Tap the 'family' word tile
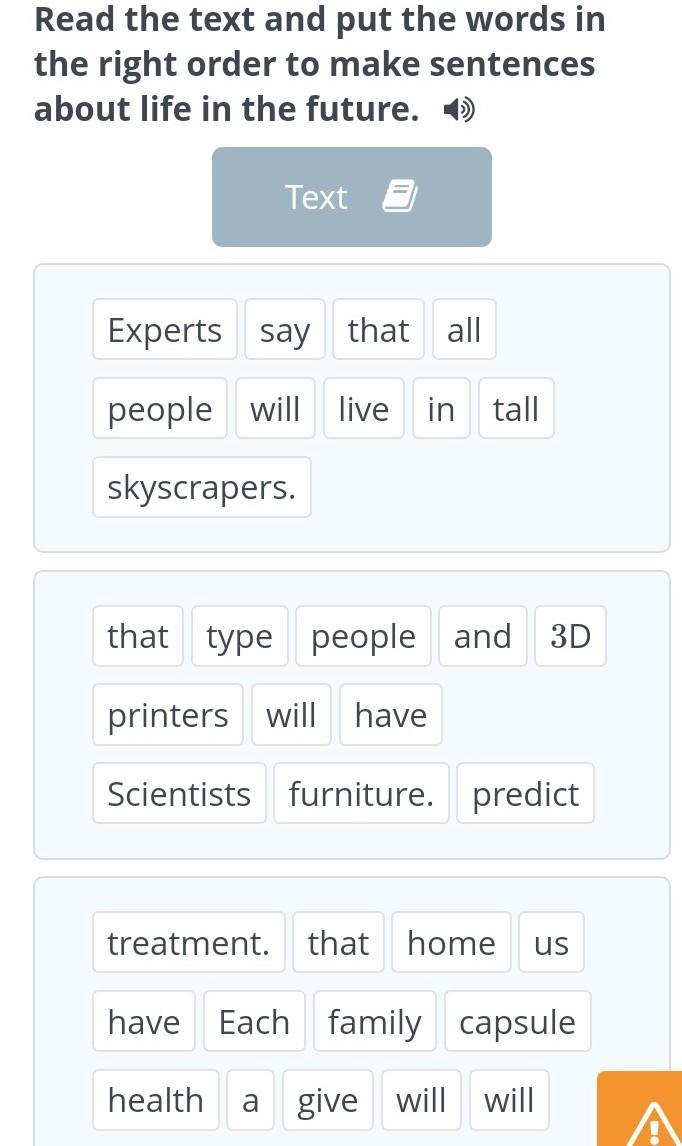This screenshot has height=1146, width=682. (374, 1022)
